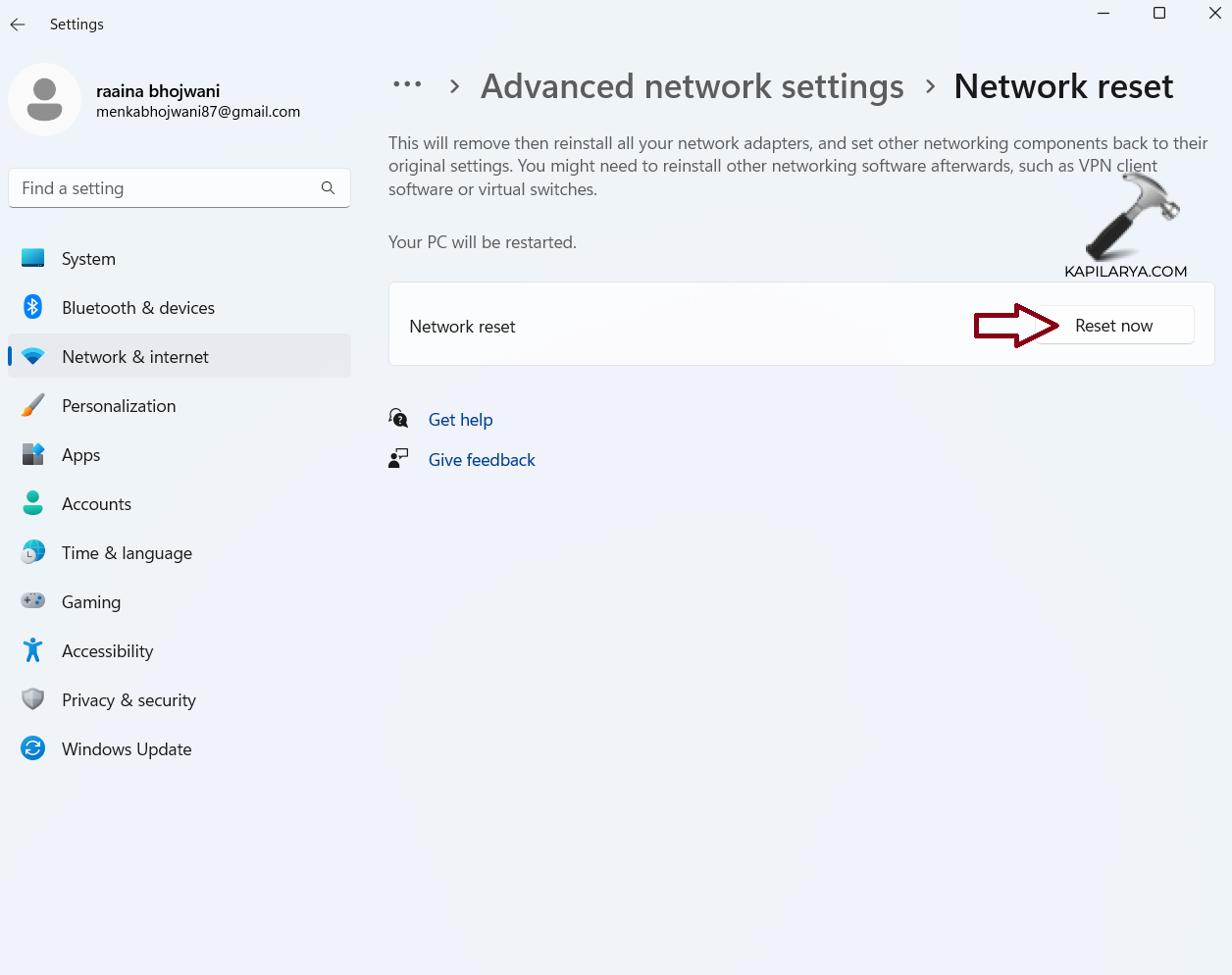The height and width of the screenshot is (975, 1232).
Task: Click the Accounts person icon
Action: 32,503
